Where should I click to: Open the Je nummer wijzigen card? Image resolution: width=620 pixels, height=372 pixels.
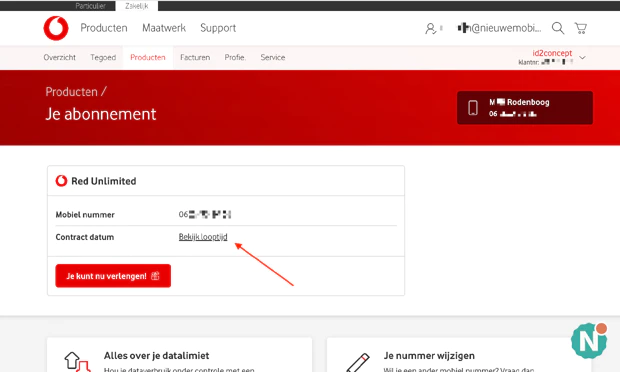(459, 355)
